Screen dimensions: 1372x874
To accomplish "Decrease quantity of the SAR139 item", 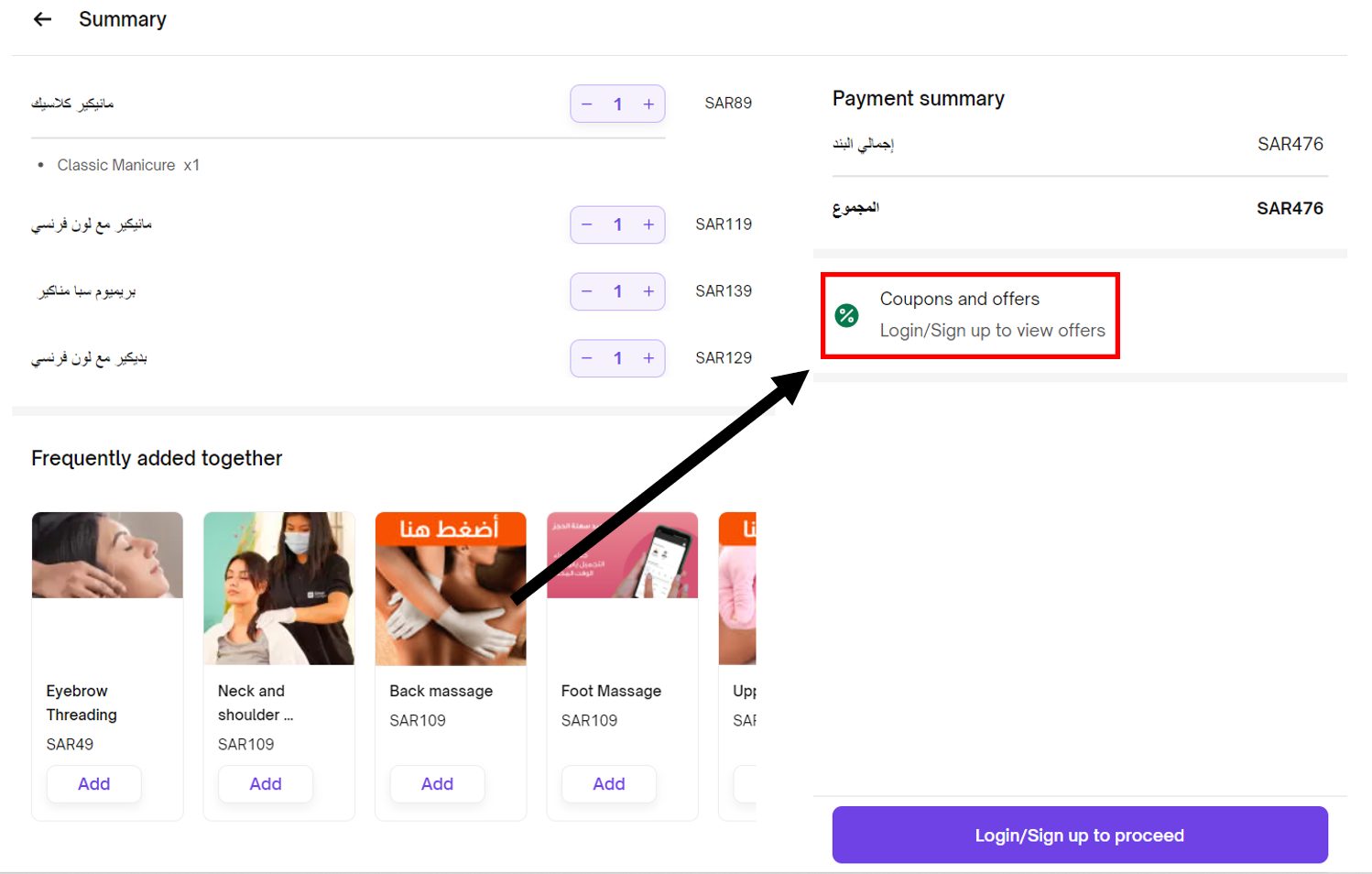I will coord(587,291).
